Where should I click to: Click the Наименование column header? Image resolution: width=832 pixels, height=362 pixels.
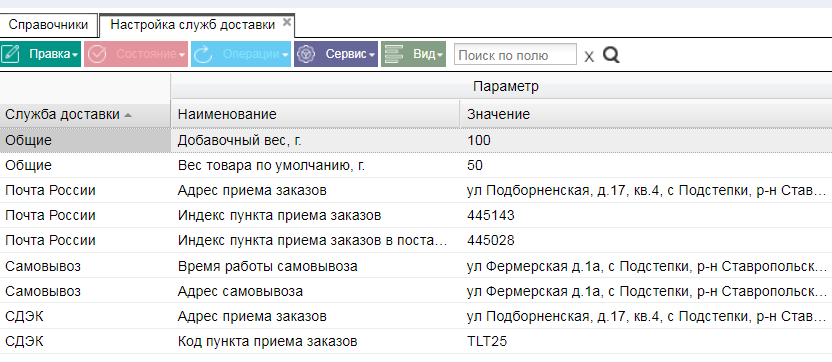315,115
